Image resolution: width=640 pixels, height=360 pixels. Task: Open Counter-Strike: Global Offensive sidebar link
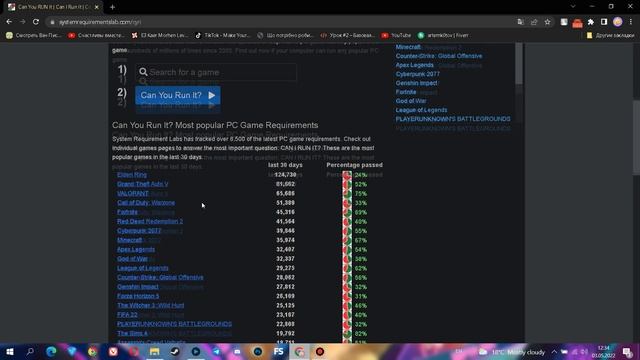(x=439, y=56)
